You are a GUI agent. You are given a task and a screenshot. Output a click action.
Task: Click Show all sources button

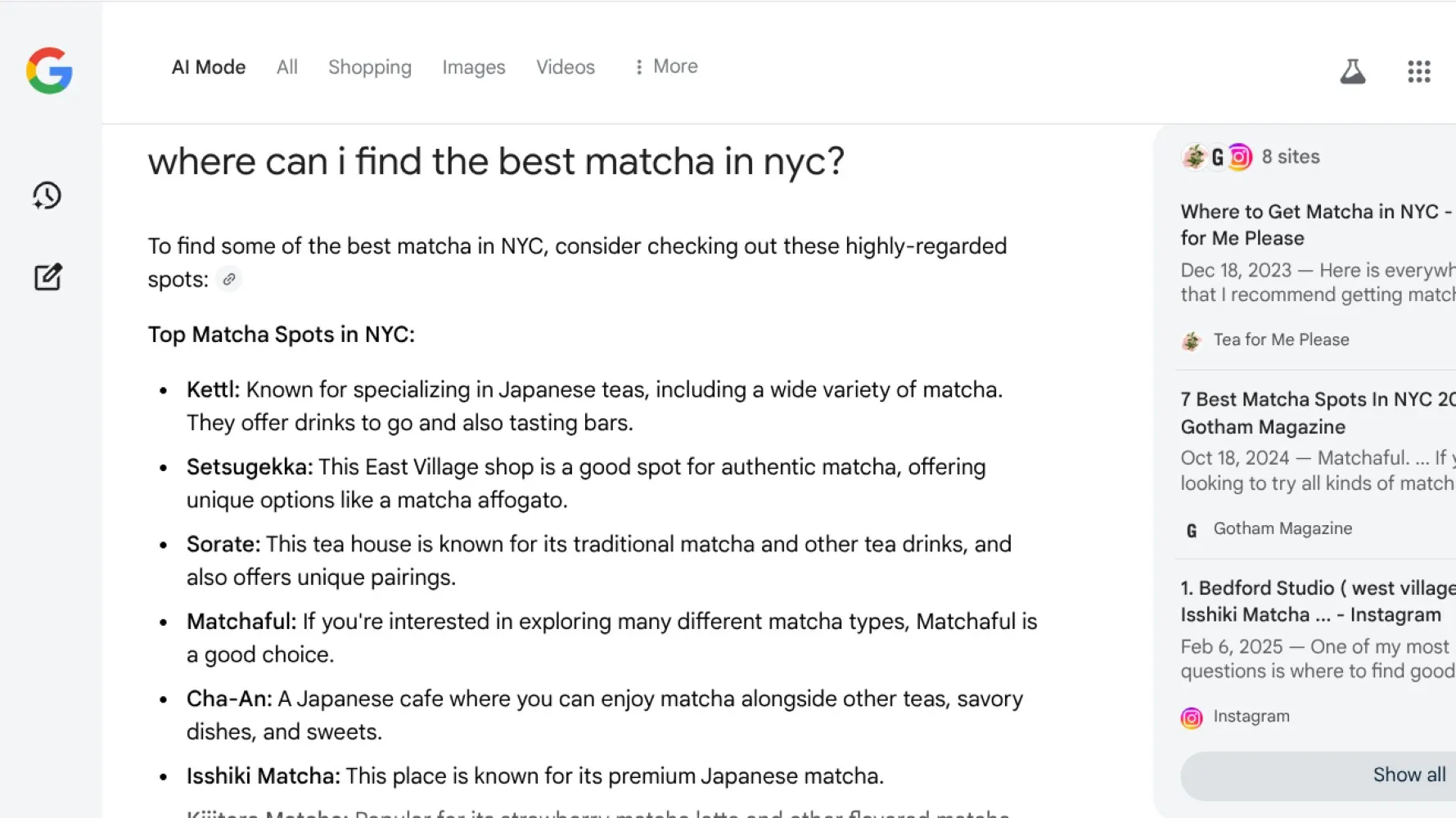[1408, 775]
